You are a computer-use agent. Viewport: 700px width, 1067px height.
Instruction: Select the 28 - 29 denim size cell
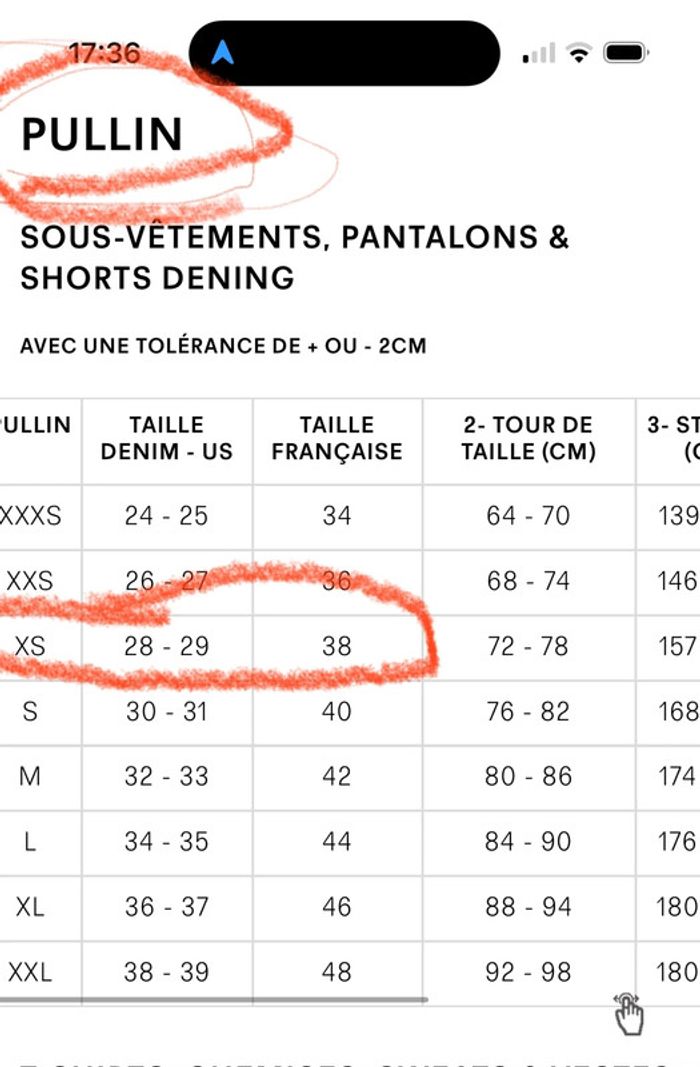(167, 646)
